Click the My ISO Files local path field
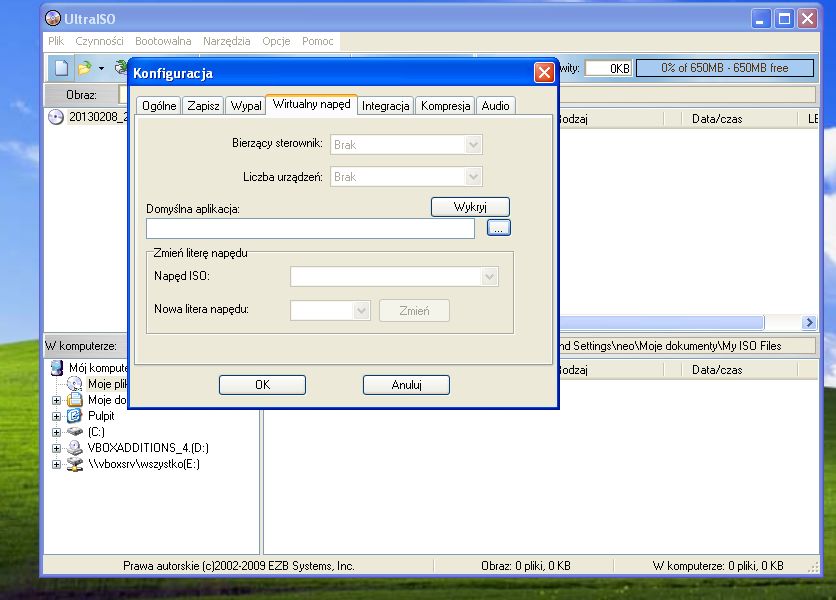This screenshot has width=836, height=600. pyautogui.click(x=687, y=346)
